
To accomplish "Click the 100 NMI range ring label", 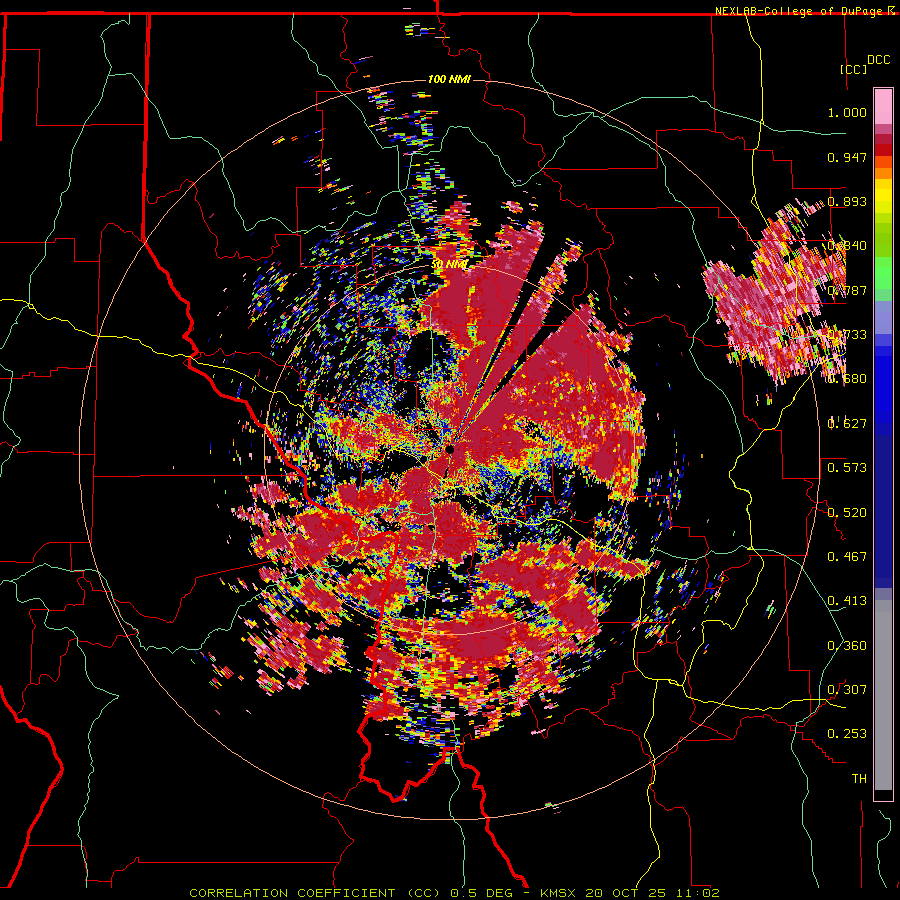I will point(449,79).
